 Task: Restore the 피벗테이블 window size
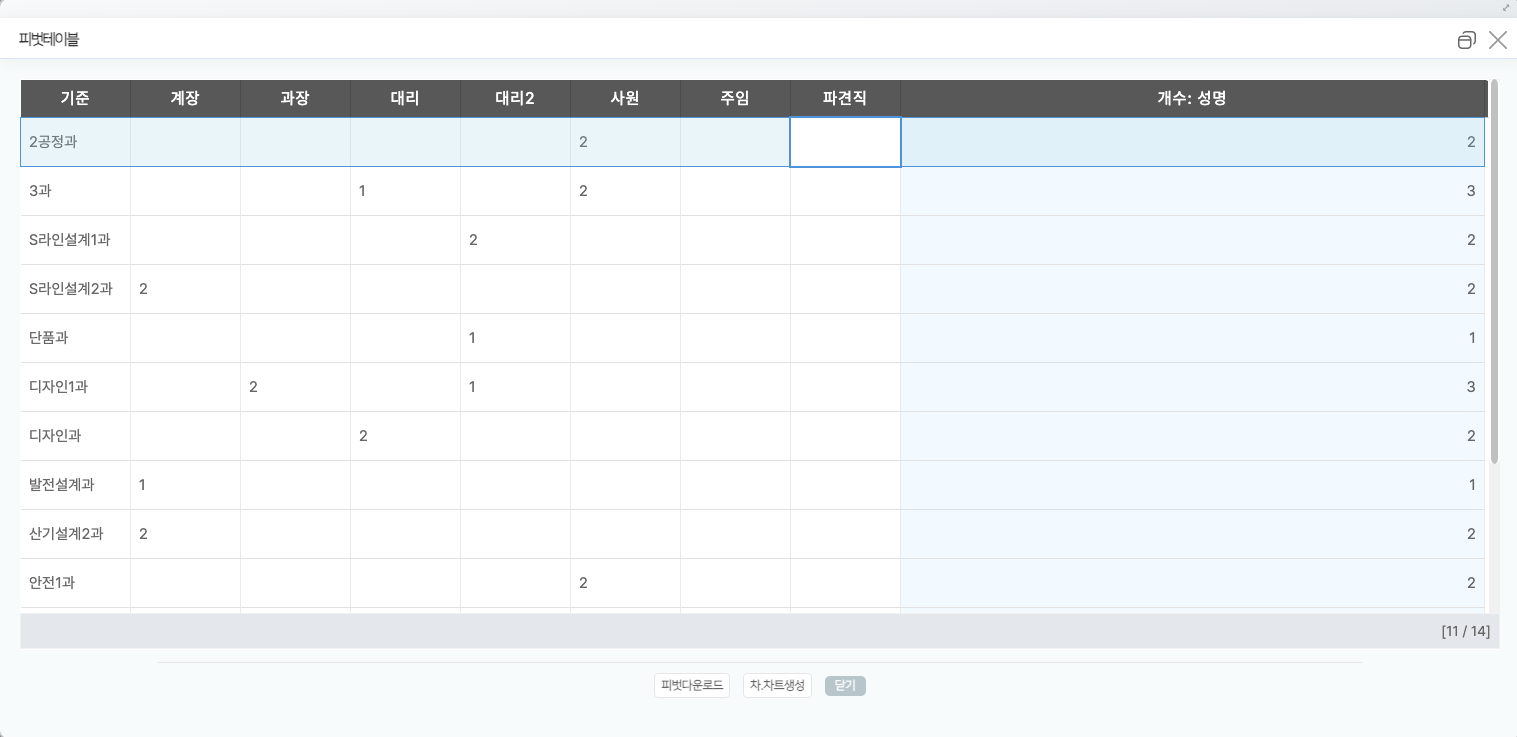point(1466,40)
